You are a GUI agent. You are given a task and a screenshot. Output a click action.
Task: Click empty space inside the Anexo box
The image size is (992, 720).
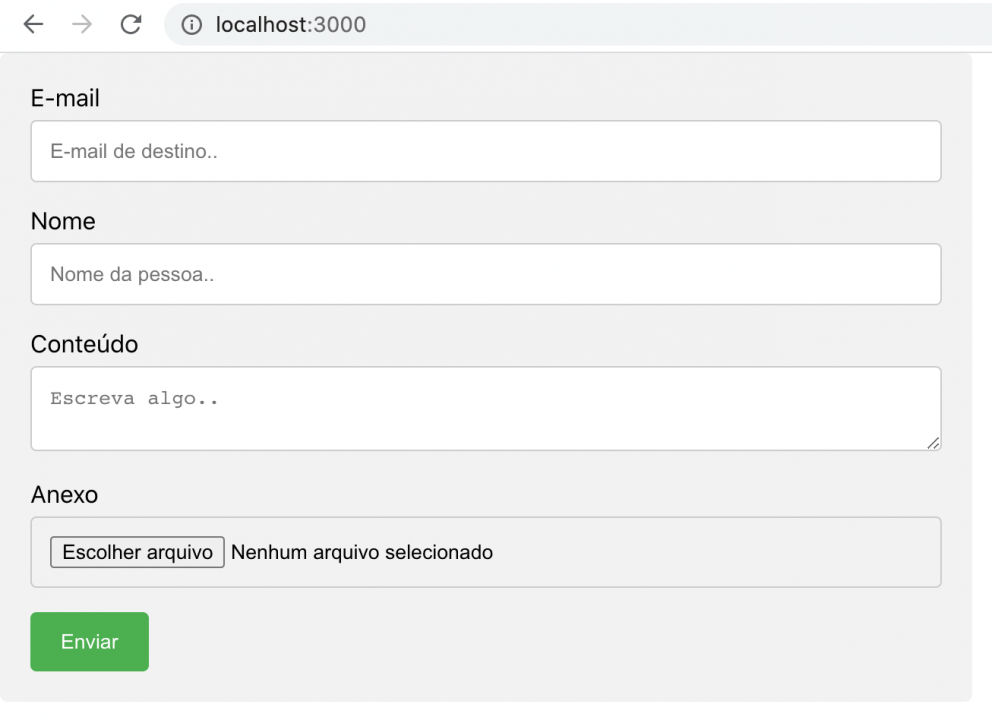pyautogui.click(x=720, y=552)
